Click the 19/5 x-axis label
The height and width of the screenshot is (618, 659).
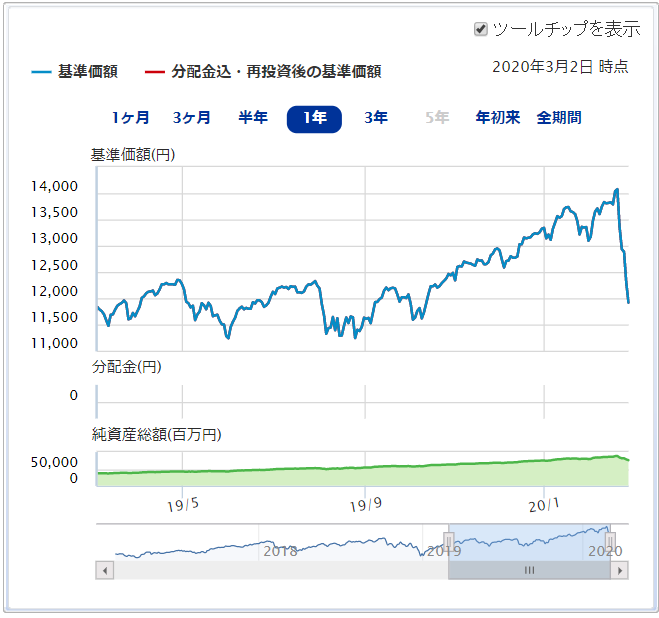coord(183,504)
